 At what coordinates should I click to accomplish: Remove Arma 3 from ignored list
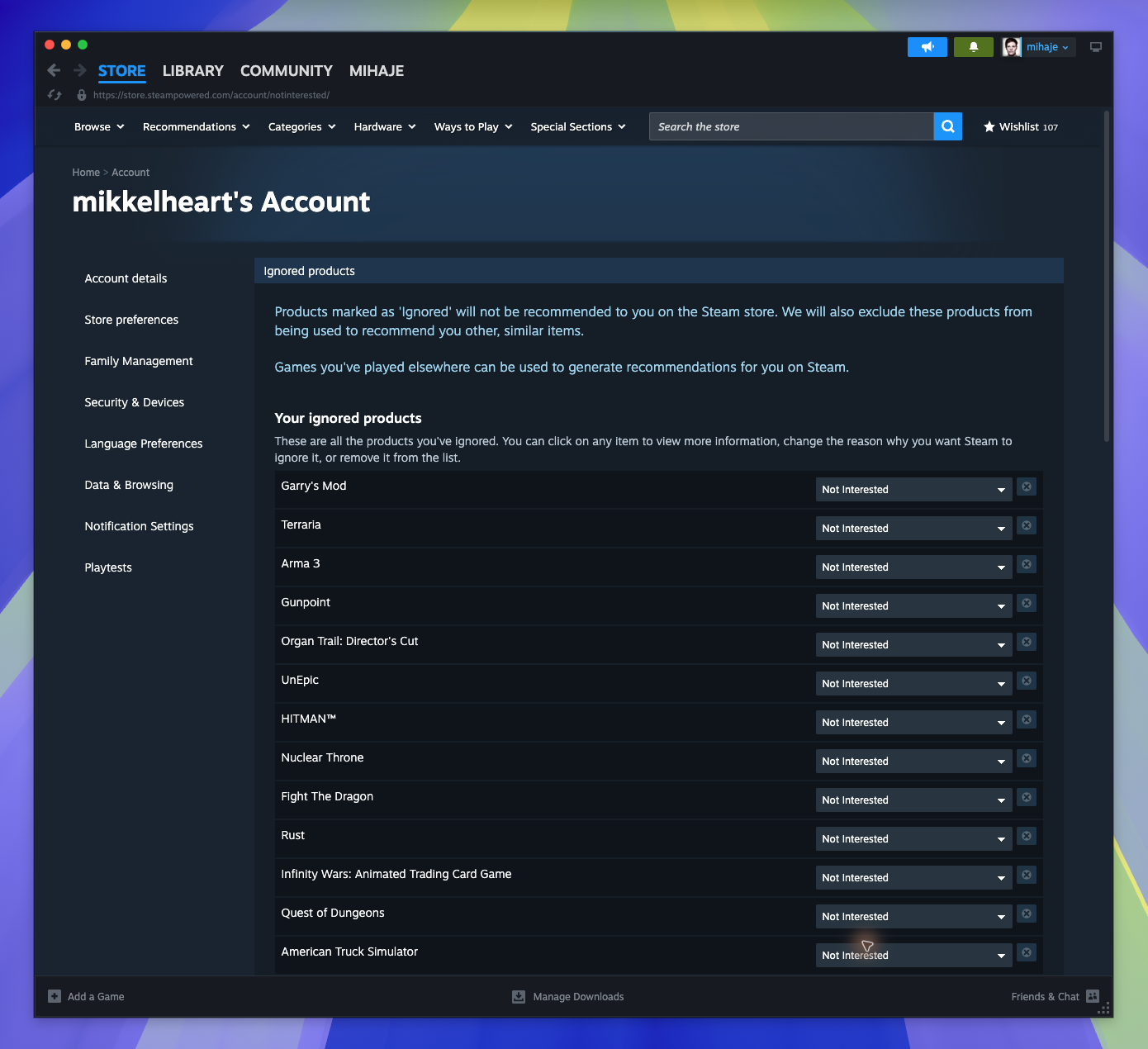tap(1027, 564)
